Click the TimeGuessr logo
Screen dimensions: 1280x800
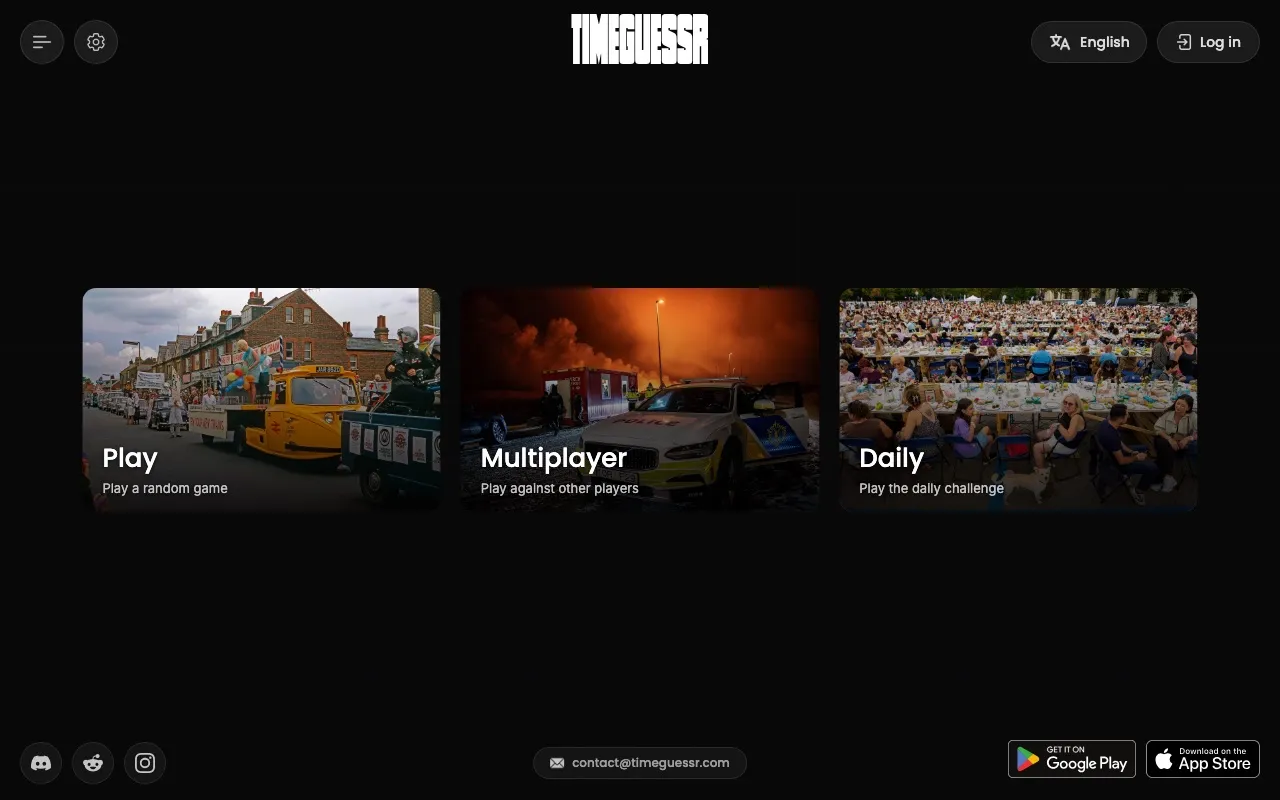640,39
